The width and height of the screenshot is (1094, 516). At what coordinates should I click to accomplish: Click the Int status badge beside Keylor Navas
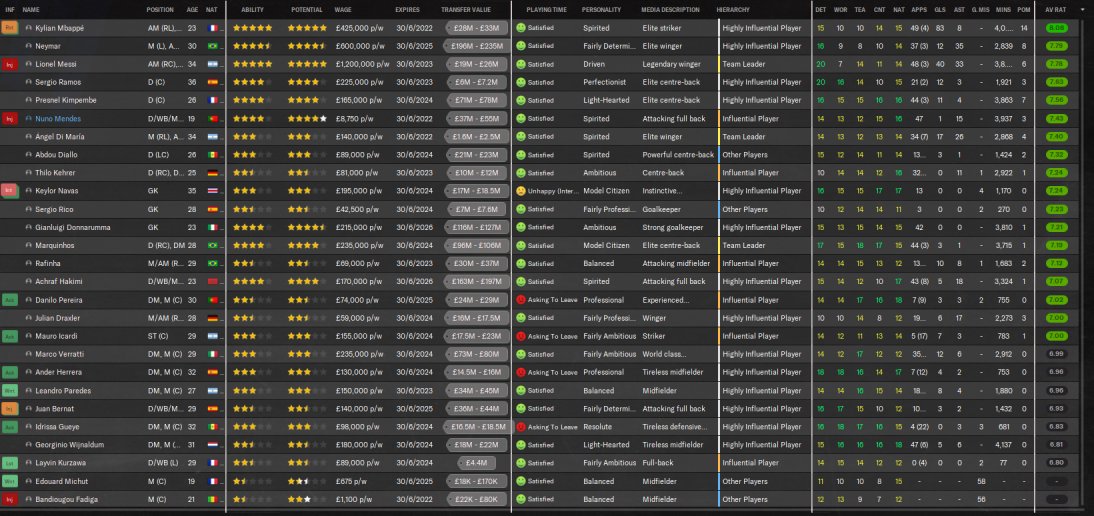10,190
